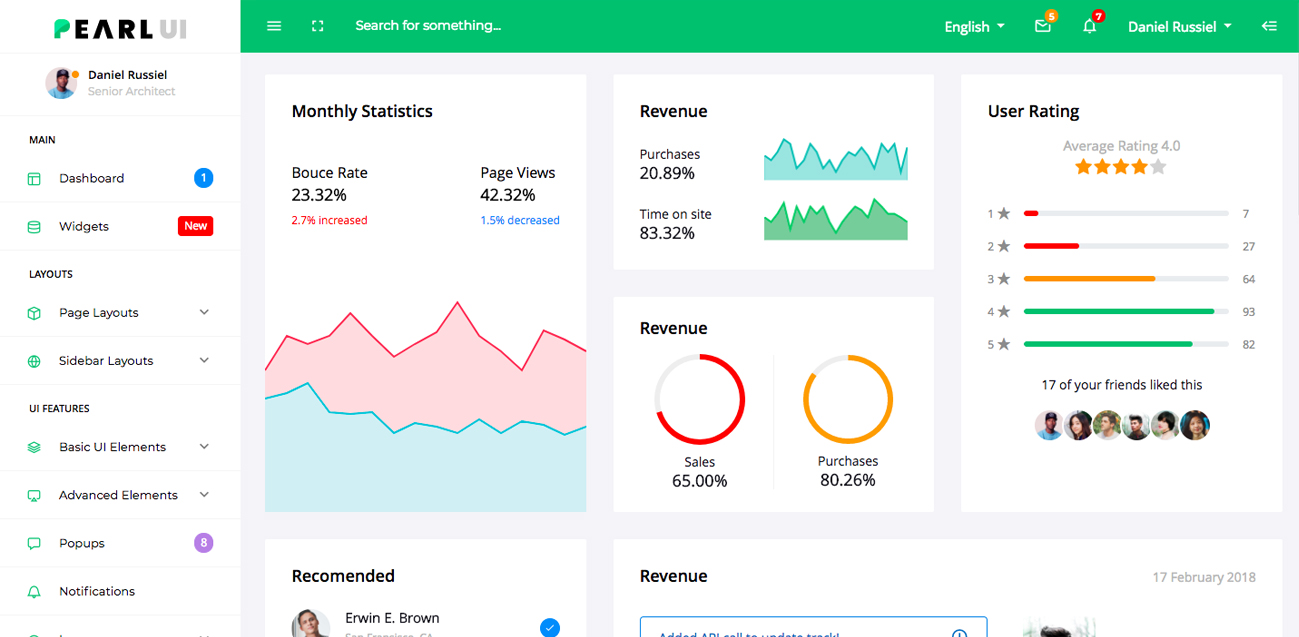Click the gray star in Average Rating
1299x637 pixels.
point(1158,167)
